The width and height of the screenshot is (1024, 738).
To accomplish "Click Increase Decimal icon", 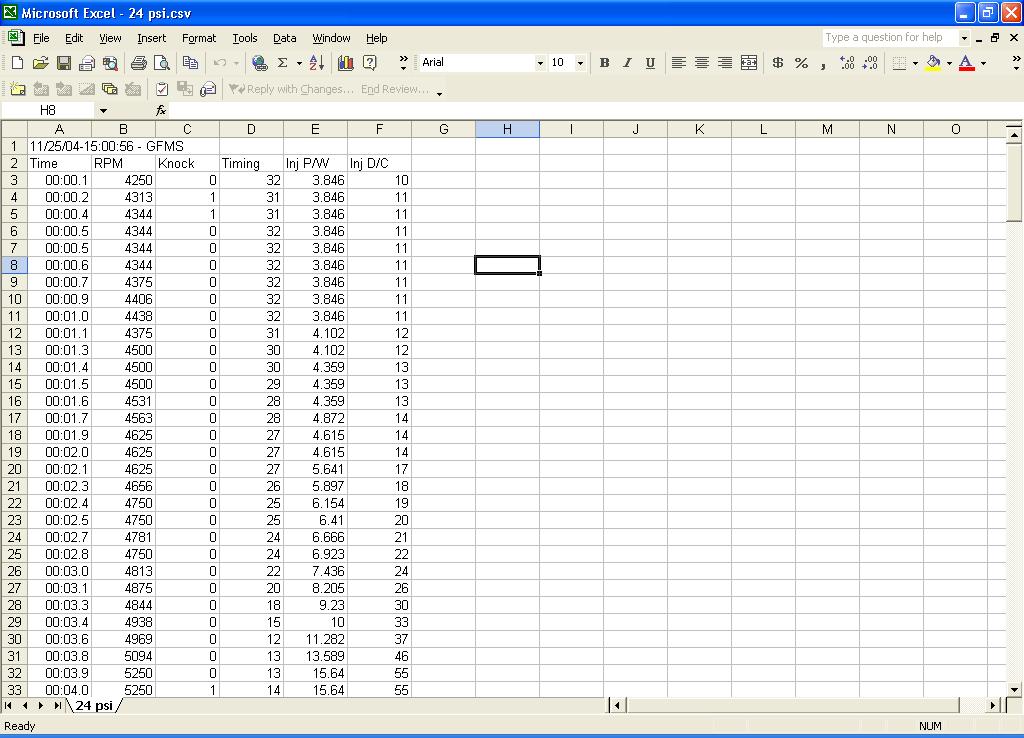I will (x=847, y=63).
